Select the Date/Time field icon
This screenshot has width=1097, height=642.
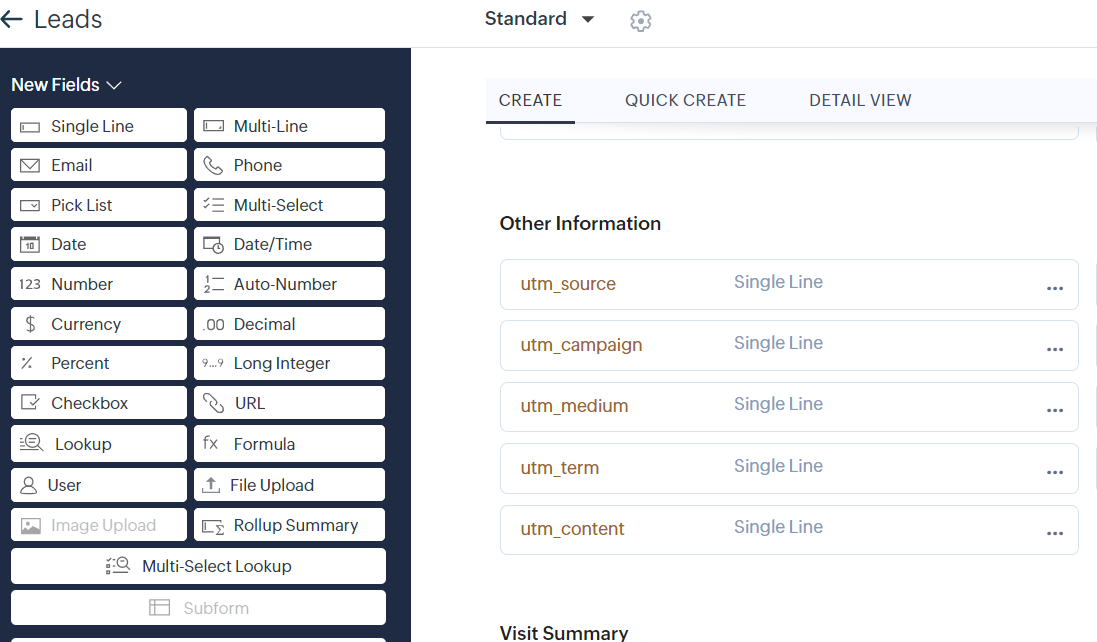click(x=213, y=245)
